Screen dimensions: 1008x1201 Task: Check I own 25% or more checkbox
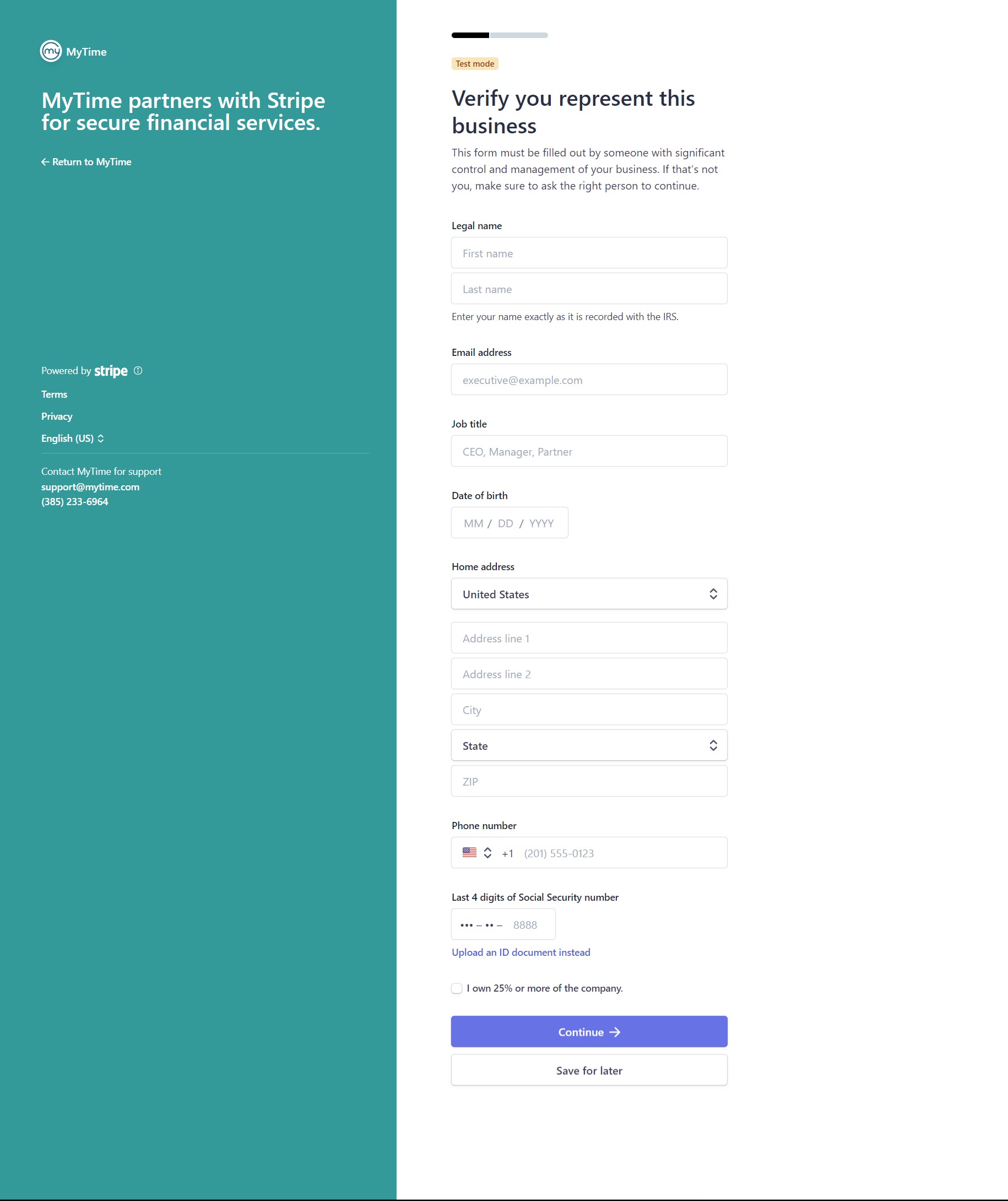pyautogui.click(x=457, y=988)
